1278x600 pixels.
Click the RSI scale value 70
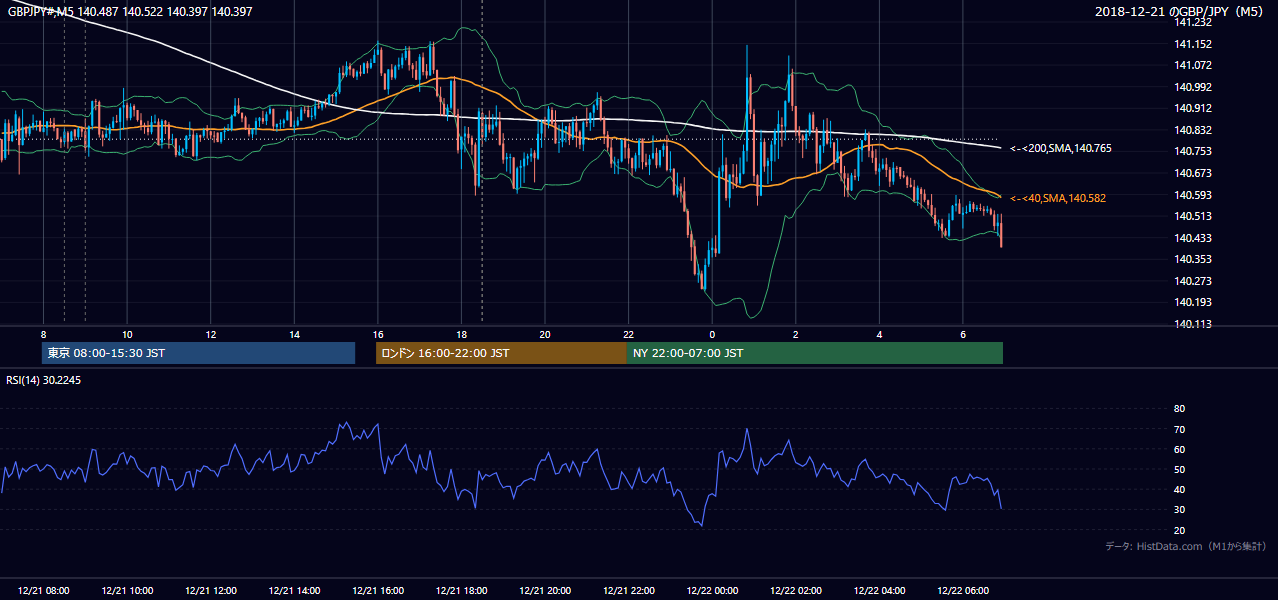(x=1179, y=429)
